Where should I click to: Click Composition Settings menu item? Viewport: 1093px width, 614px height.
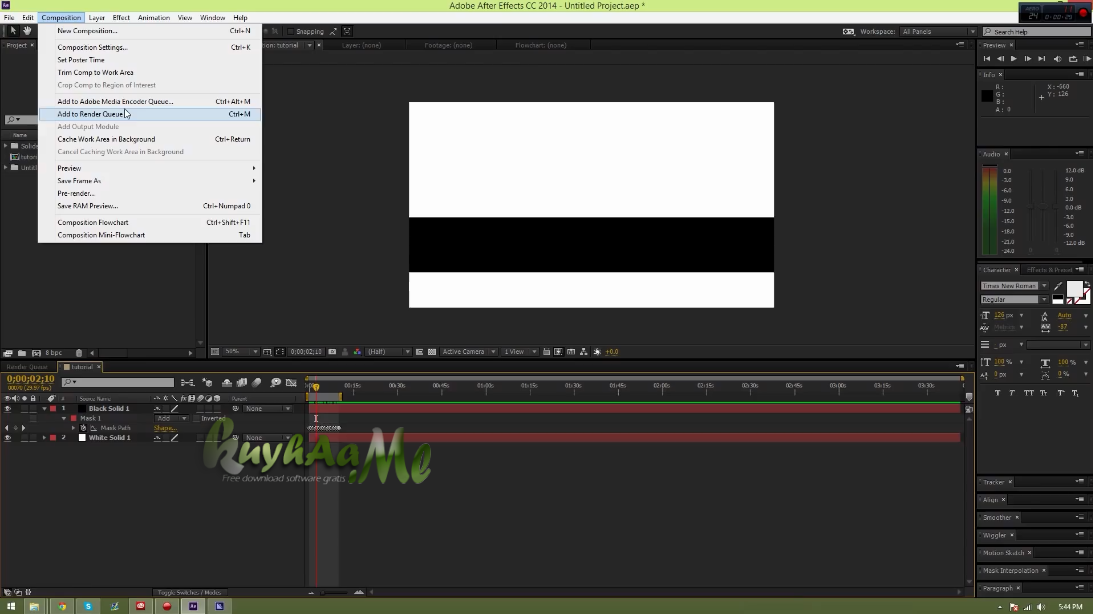tap(150, 47)
